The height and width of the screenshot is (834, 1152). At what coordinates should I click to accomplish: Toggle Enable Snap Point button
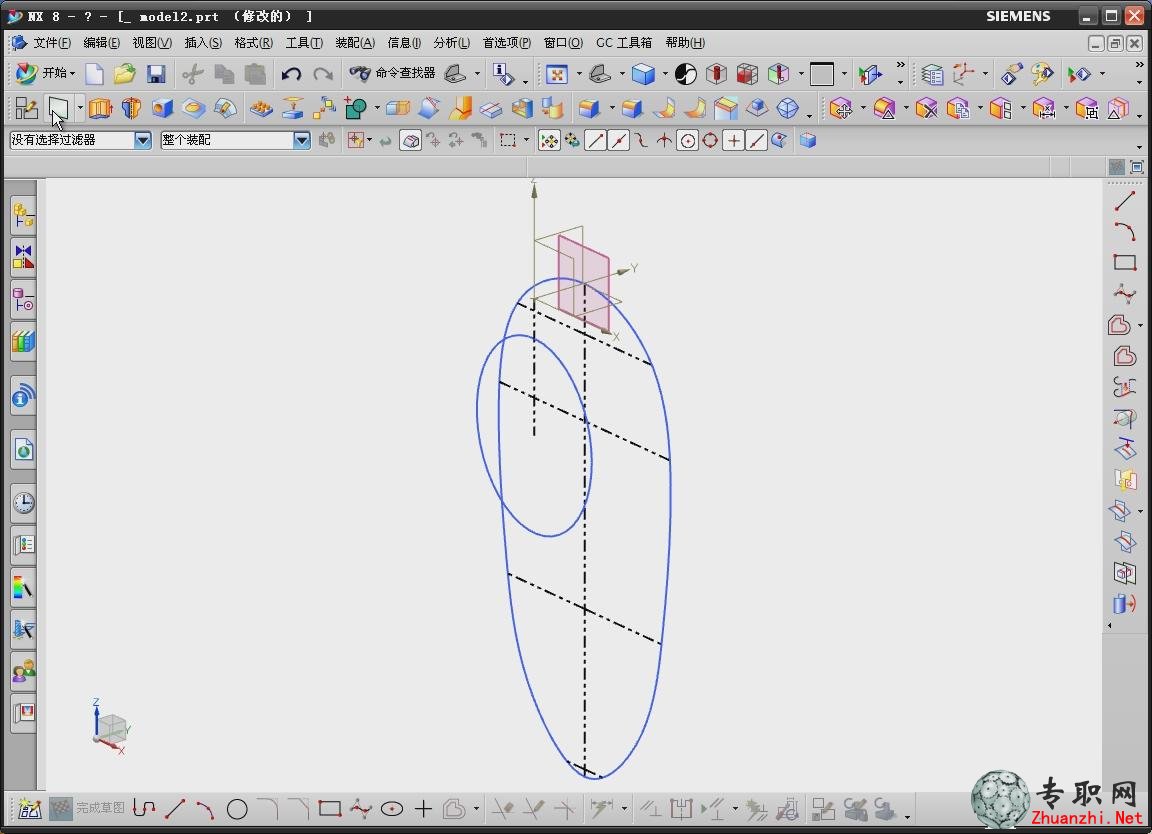point(549,140)
